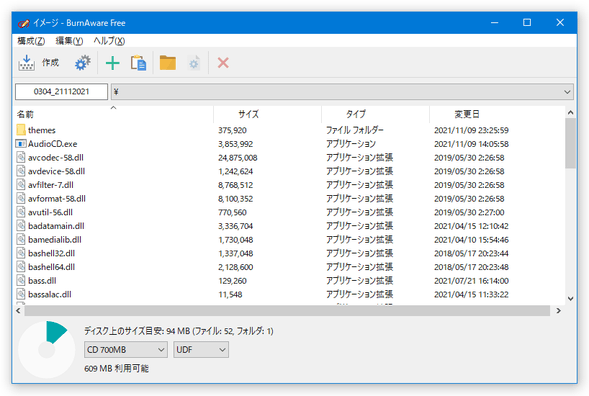Click date 2019/05/30 2:27:00
This screenshot has height=396, width=589.
(469, 213)
